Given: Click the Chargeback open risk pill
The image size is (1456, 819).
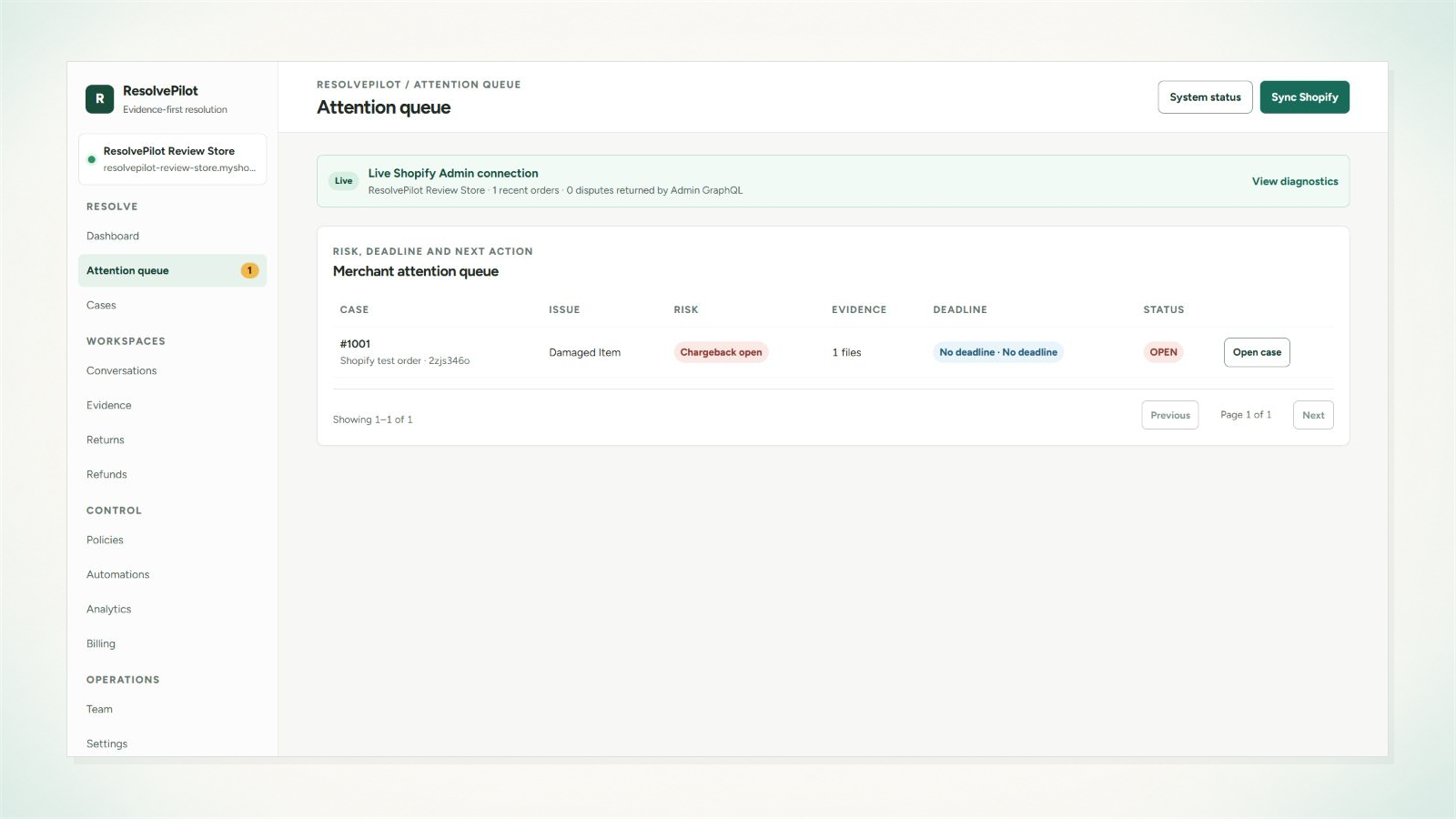Looking at the screenshot, I should (x=721, y=352).
